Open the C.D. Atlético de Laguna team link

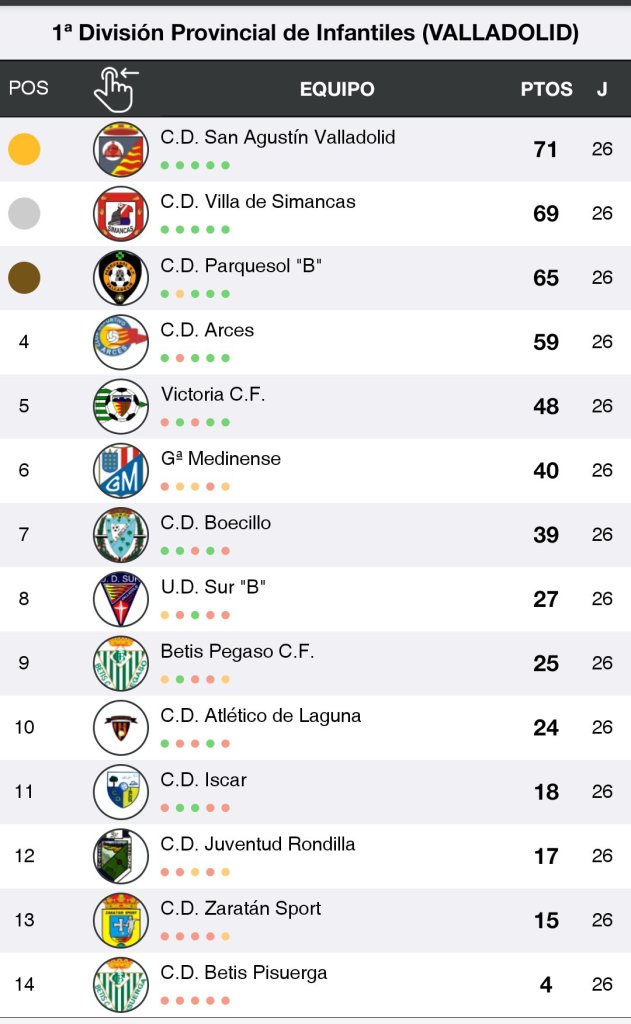tap(260, 716)
